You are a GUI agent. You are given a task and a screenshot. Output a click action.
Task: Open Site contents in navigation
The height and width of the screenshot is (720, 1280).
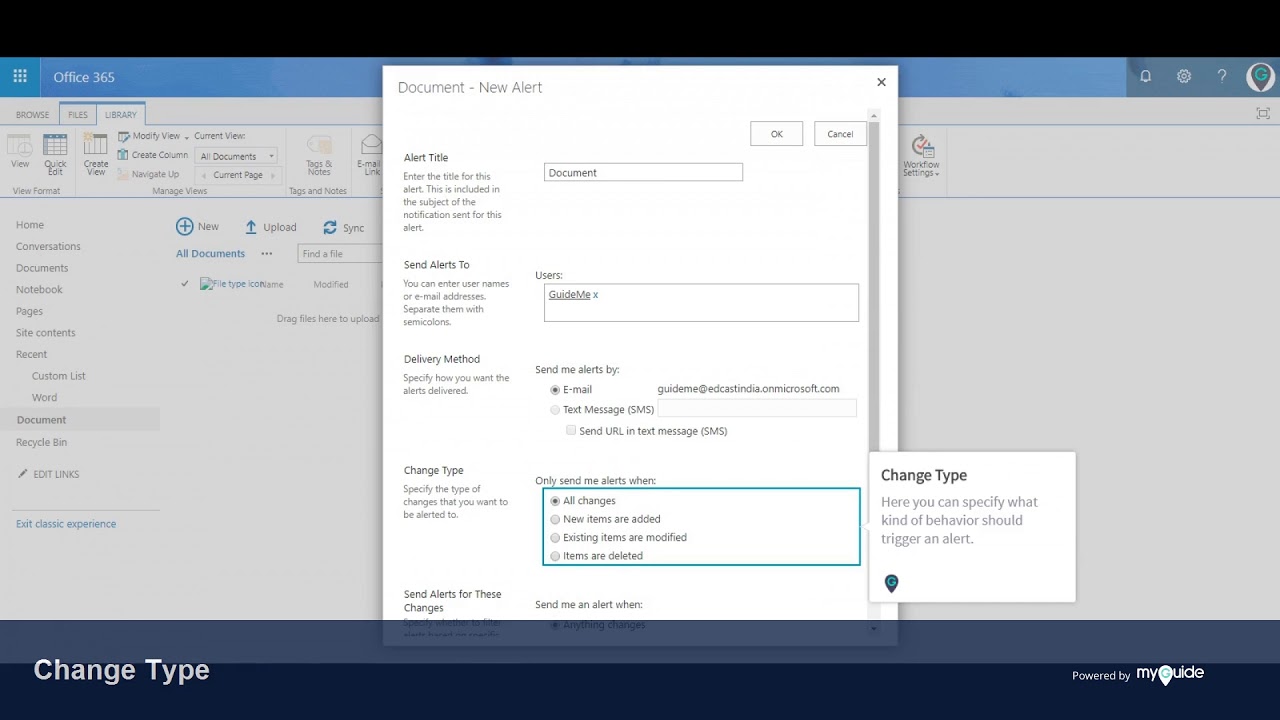[46, 333]
